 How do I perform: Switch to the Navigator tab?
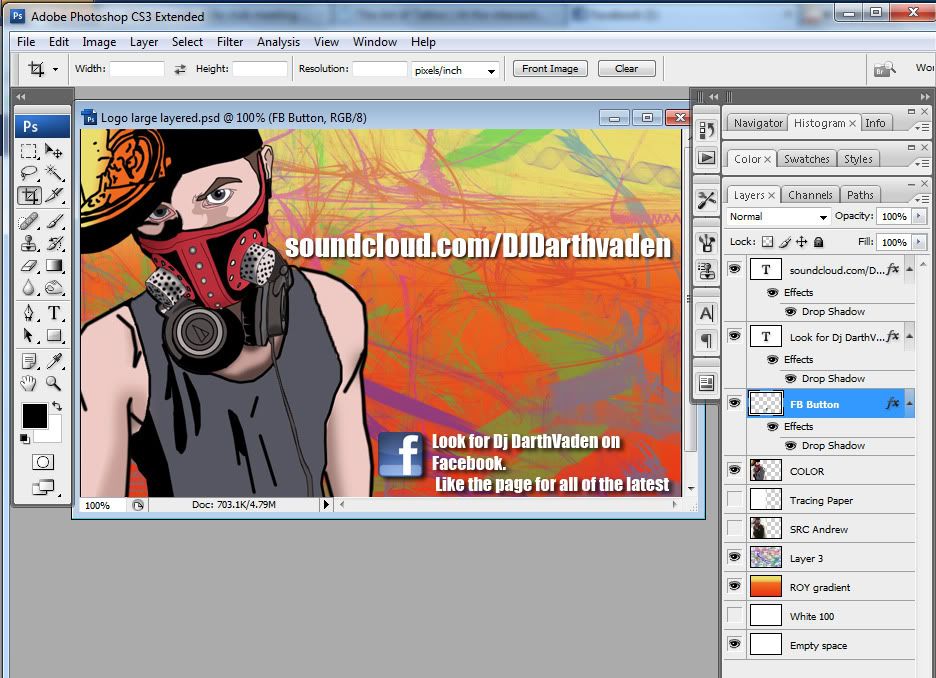click(758, 123)
